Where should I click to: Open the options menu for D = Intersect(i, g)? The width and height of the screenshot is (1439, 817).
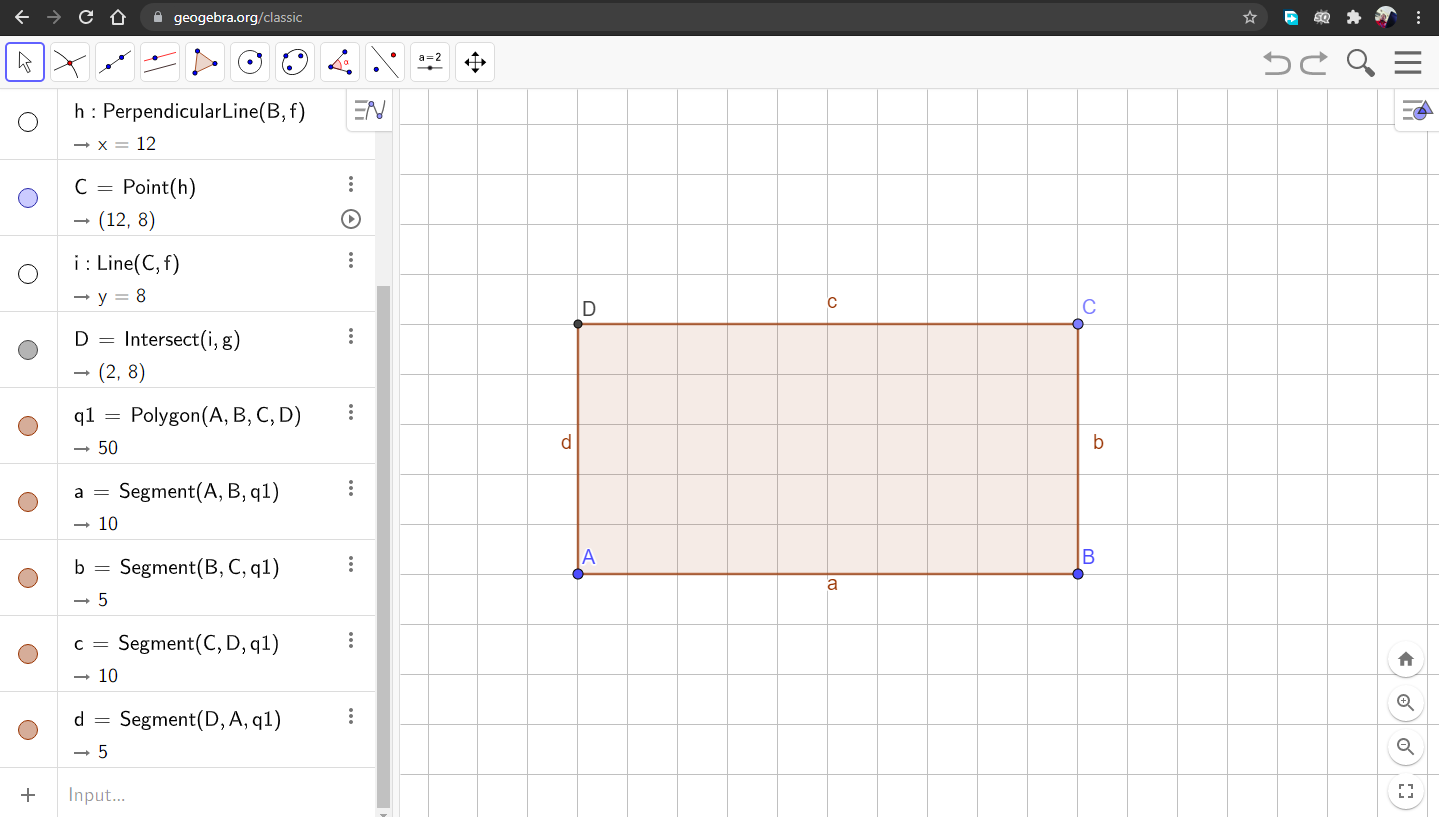coord(351,336)
